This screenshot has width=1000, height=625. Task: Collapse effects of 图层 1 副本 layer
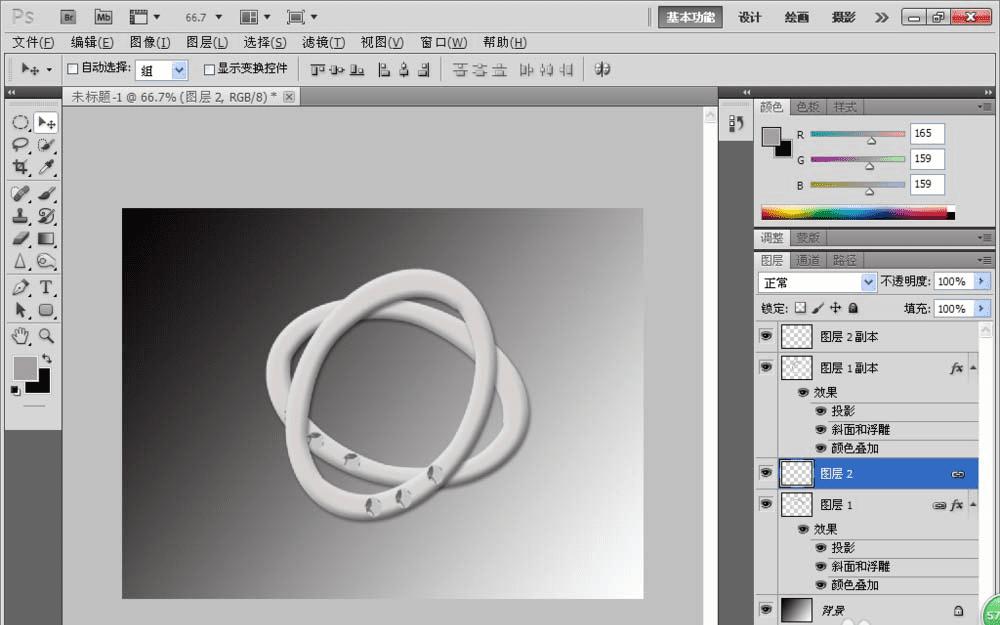972,368
